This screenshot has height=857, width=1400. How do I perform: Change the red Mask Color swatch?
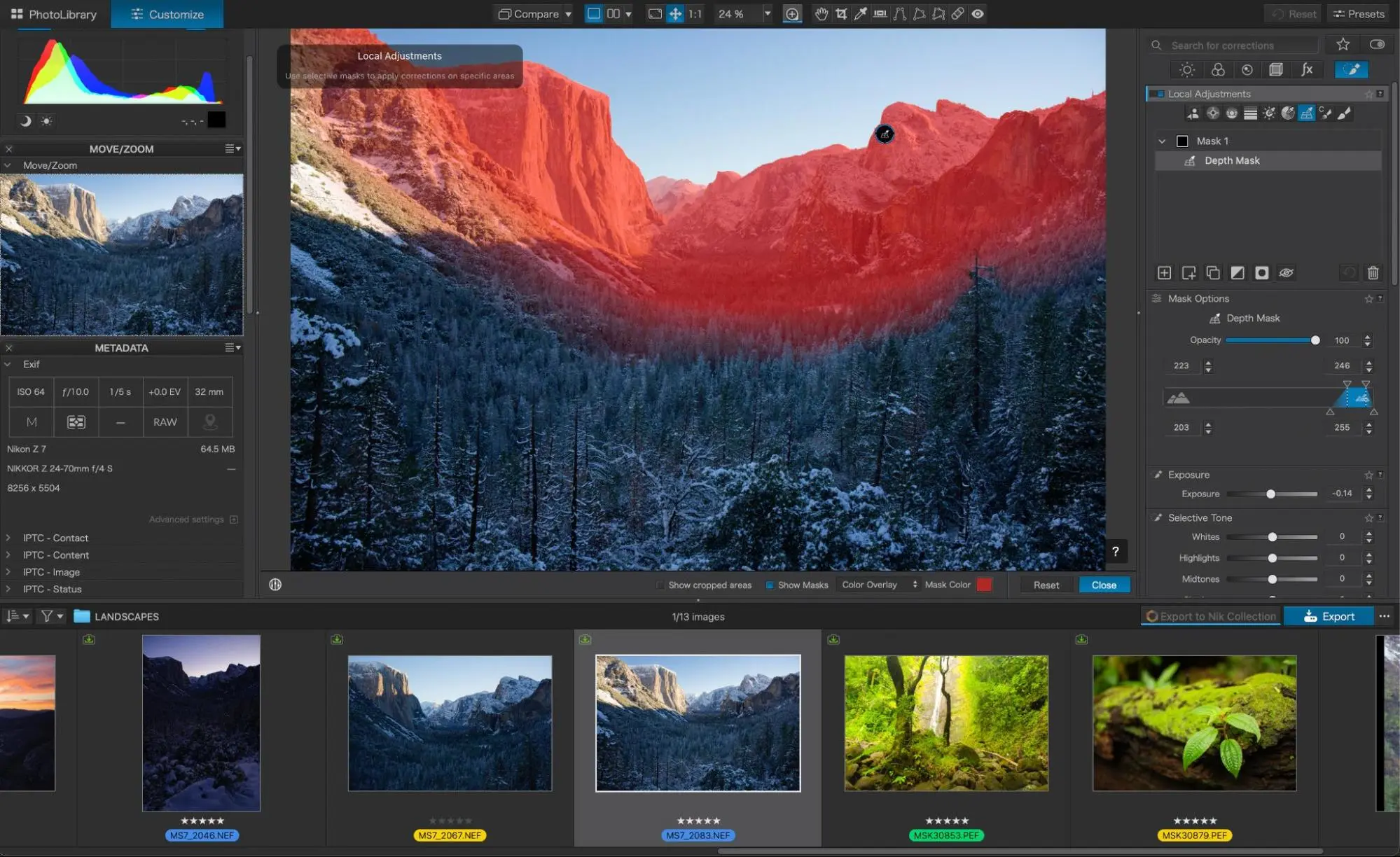(x=984, y=585)
